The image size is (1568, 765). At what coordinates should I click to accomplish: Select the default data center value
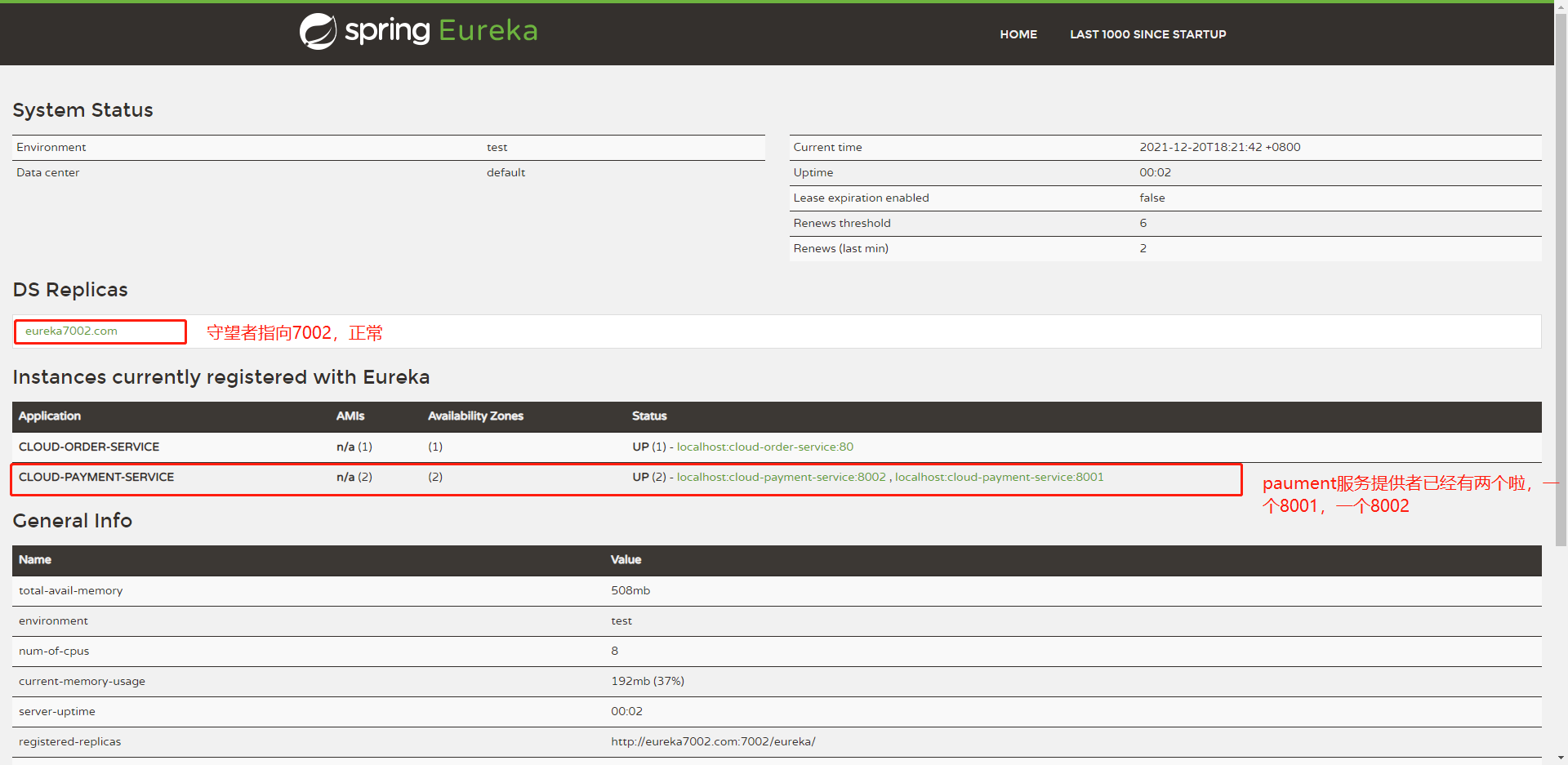506,172
